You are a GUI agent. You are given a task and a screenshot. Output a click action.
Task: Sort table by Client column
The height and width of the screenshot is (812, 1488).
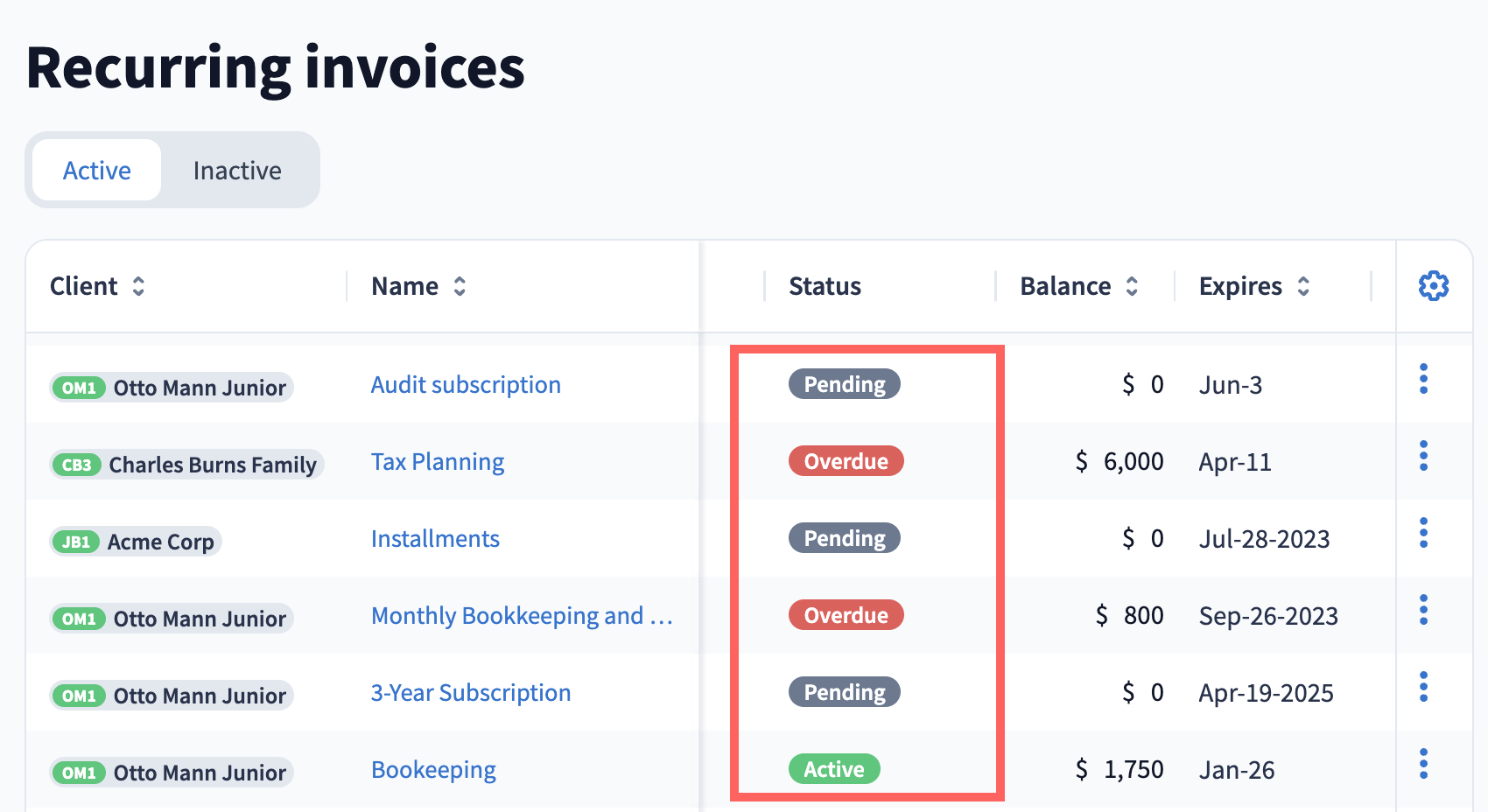pos(138,286)
